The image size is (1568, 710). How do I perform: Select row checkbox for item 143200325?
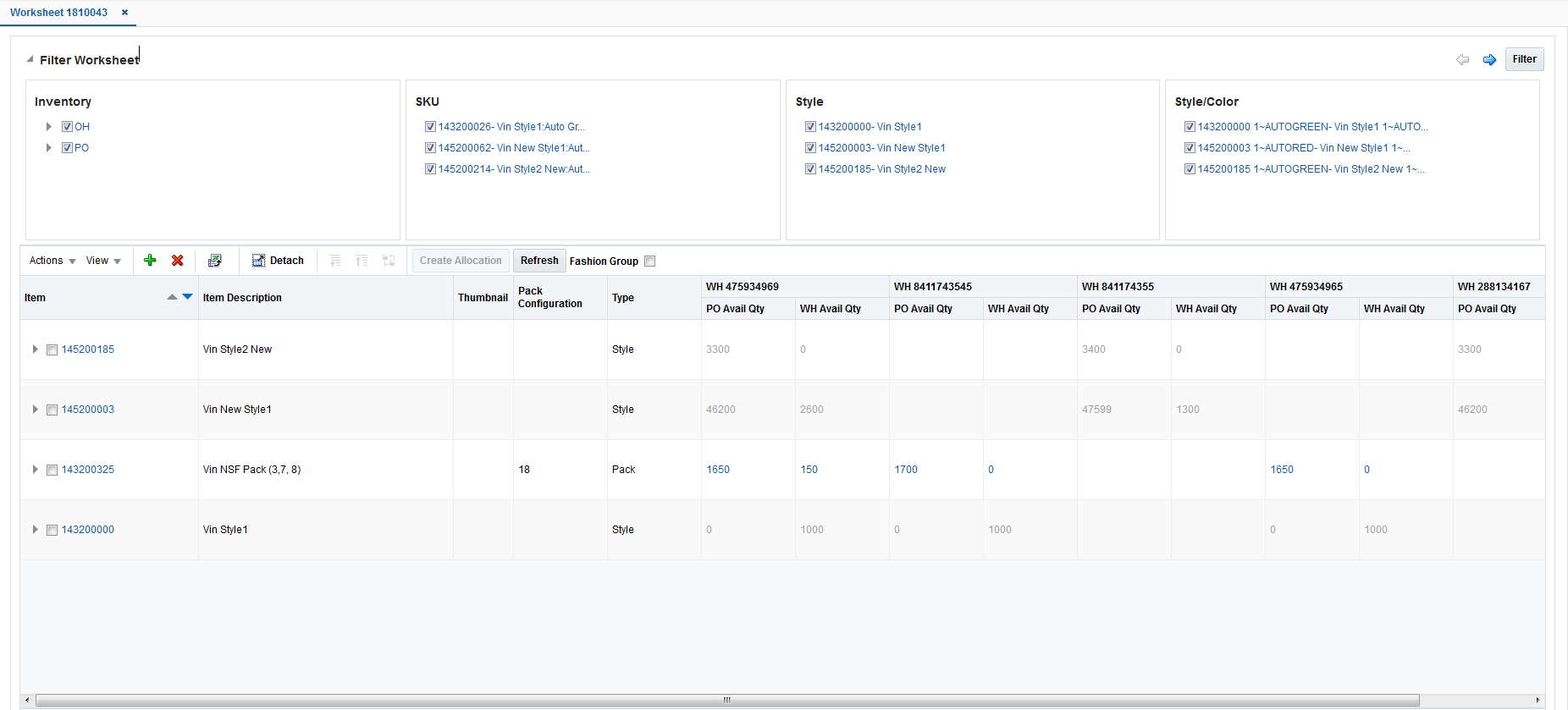click(x=52, y=470)
